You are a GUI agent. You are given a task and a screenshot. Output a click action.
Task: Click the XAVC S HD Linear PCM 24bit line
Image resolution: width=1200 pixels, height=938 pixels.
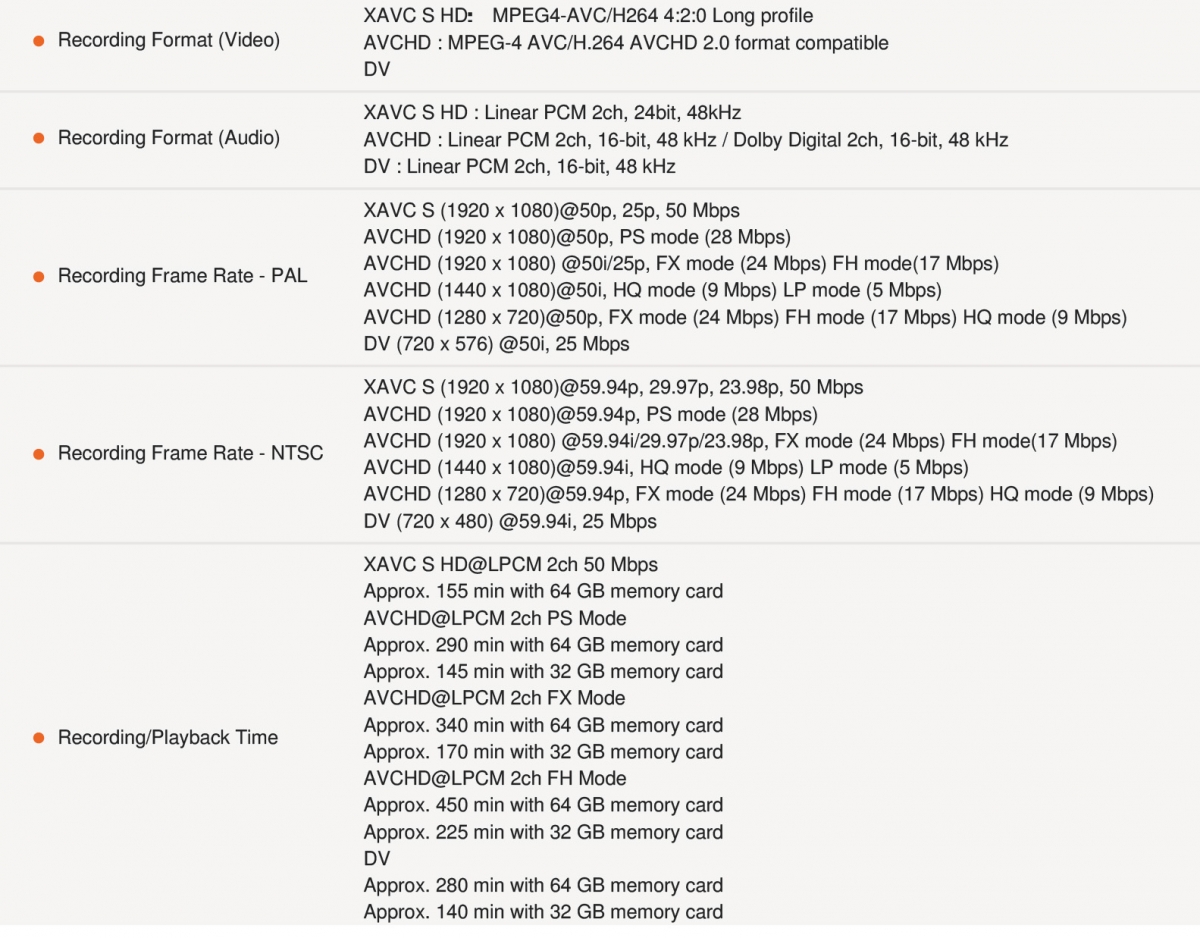pos(552,113)
